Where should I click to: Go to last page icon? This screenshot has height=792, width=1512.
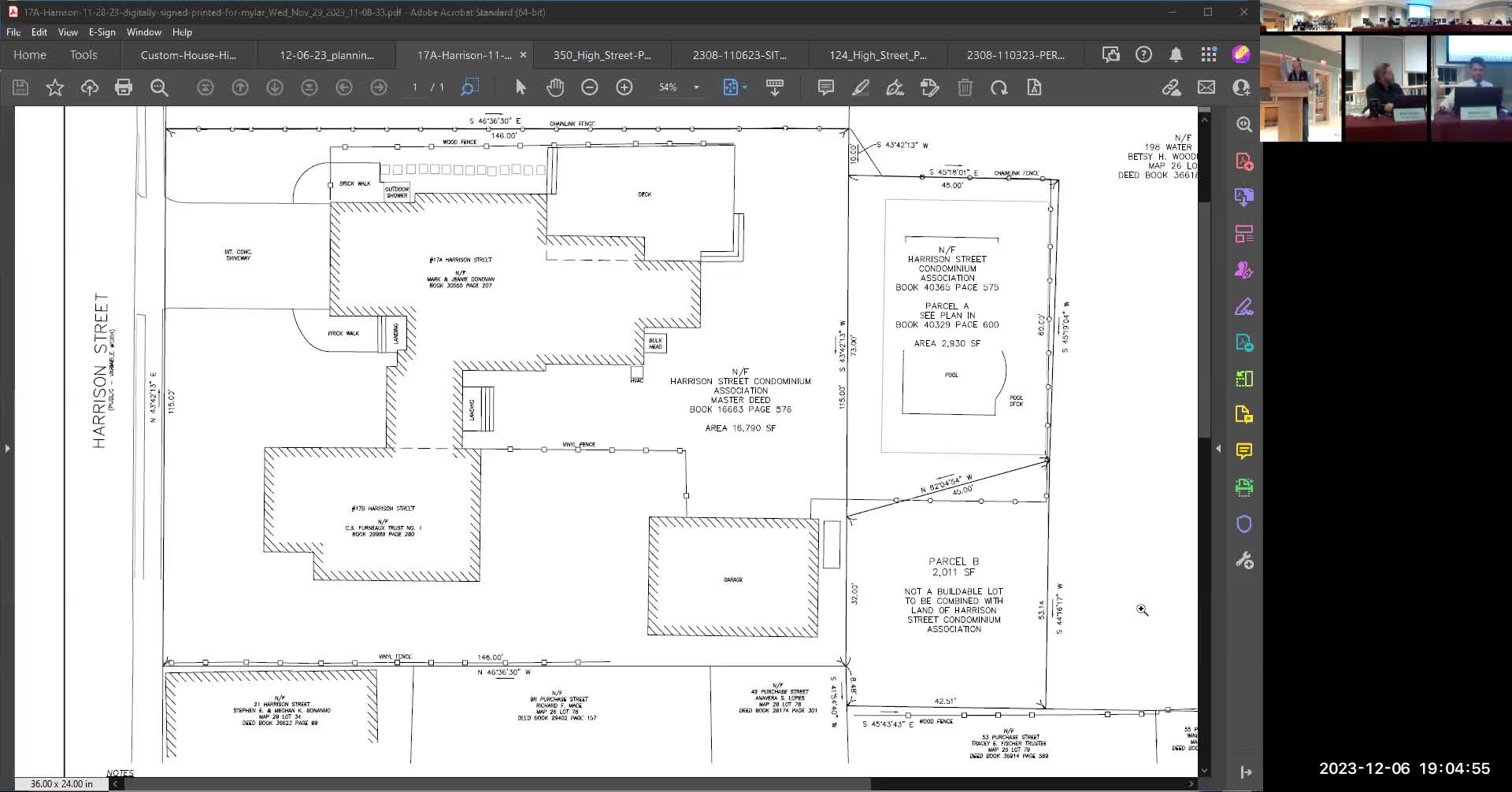click(309, 87)
